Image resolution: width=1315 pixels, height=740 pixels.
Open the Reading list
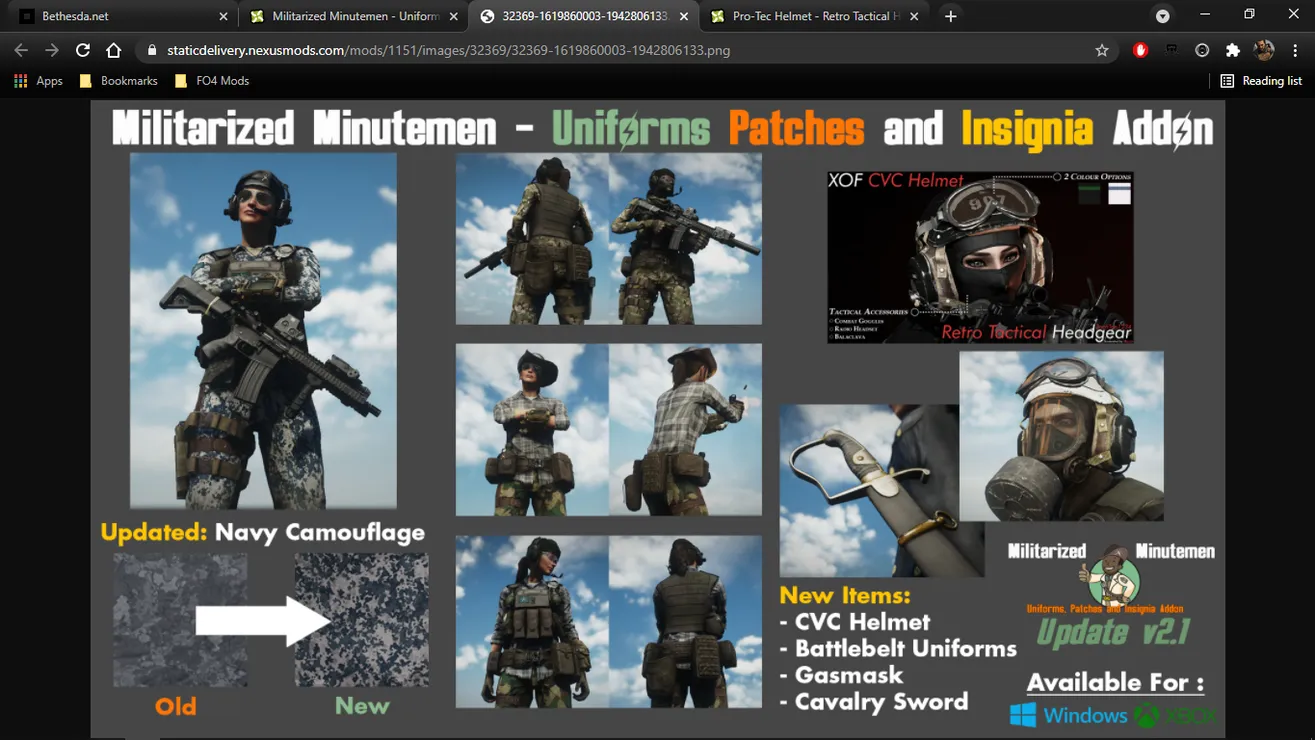click(1261, 81)
